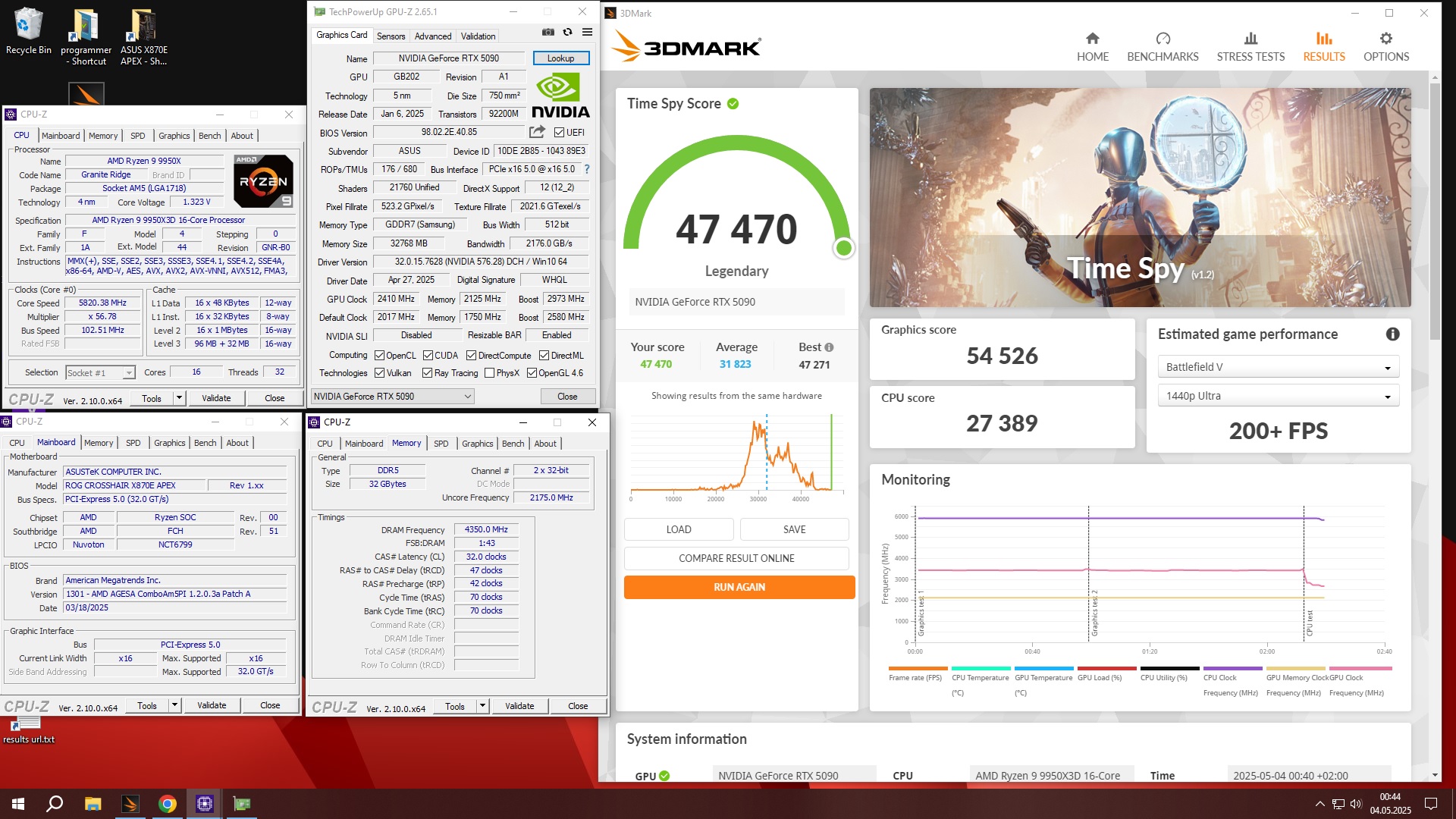Open GPU-Z hamburger menu
Viewport: 1456px width, 819px height.
(587, 32)
